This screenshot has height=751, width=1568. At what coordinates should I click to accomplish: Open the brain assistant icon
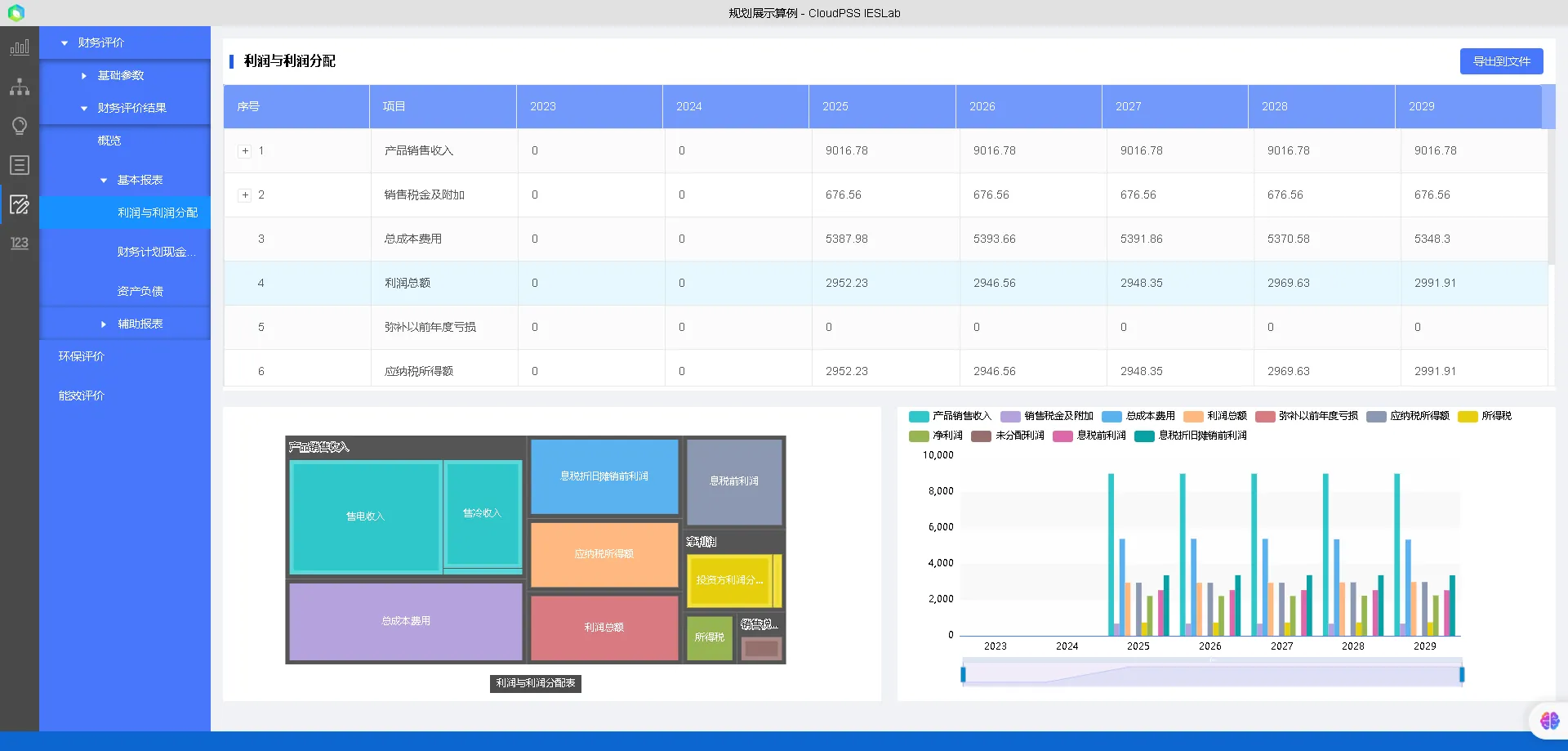[1549, 721]
